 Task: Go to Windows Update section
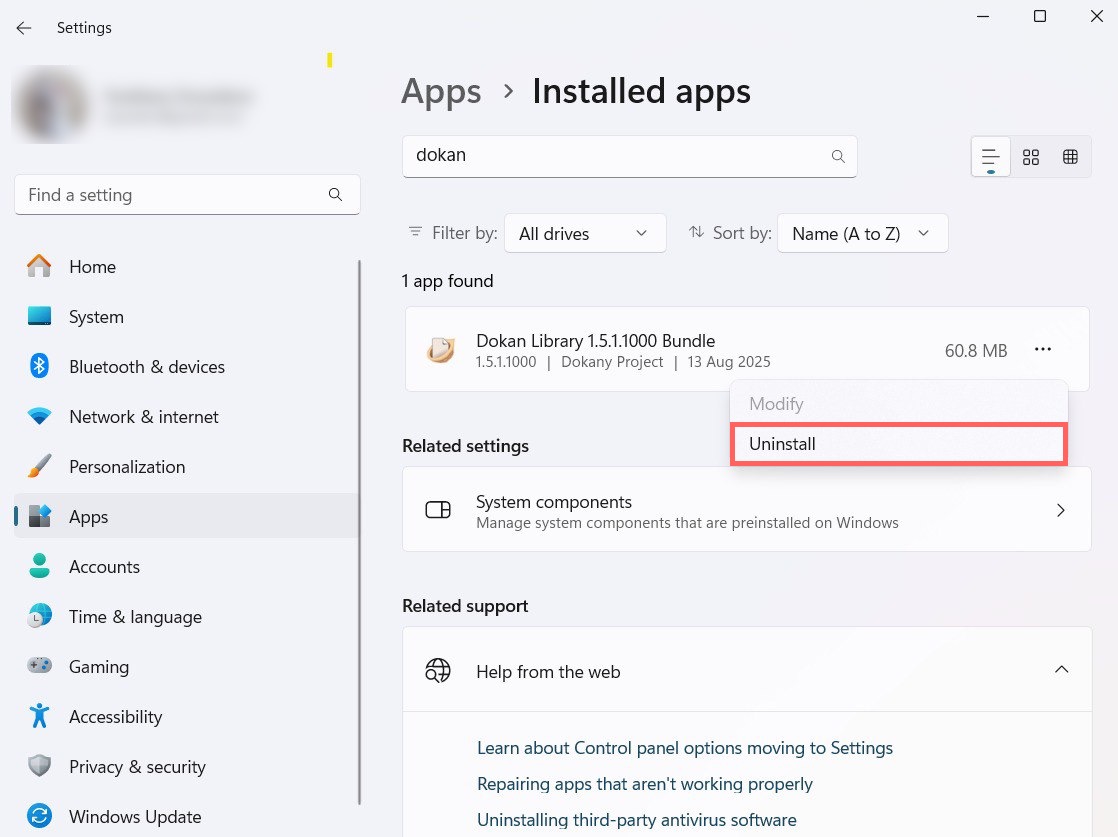134,817
